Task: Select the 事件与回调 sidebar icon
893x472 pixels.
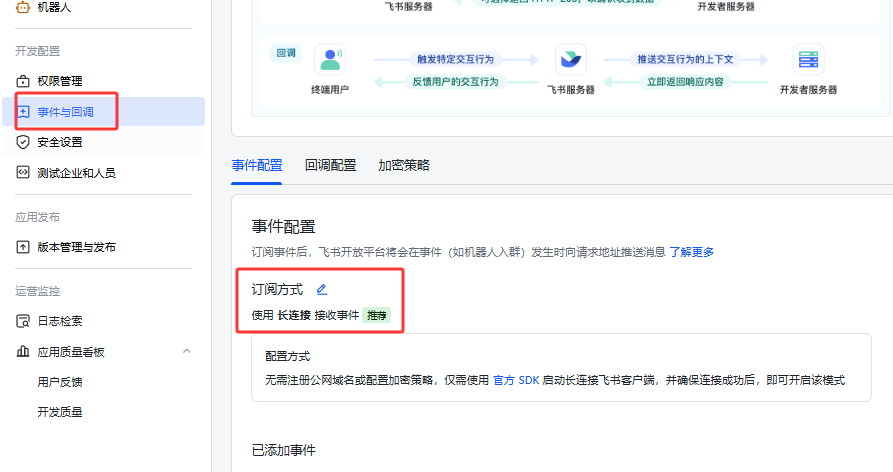Action: coord(23,112)
